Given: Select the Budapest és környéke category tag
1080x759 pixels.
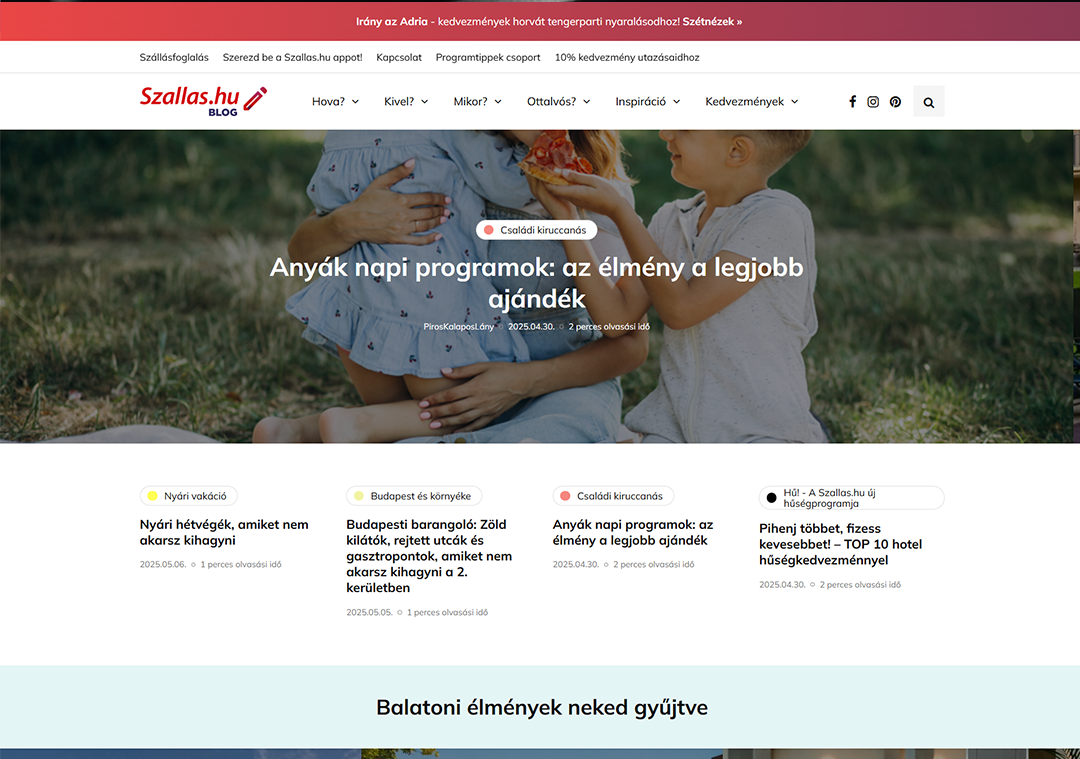Looking at the screenshot, I should click(414, 496).
